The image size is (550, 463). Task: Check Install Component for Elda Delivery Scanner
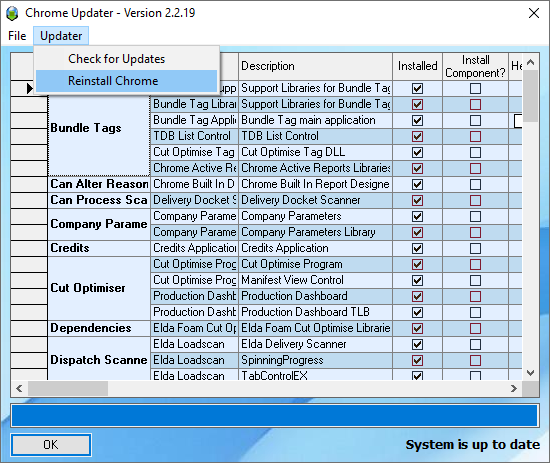[x=475, y=344]
